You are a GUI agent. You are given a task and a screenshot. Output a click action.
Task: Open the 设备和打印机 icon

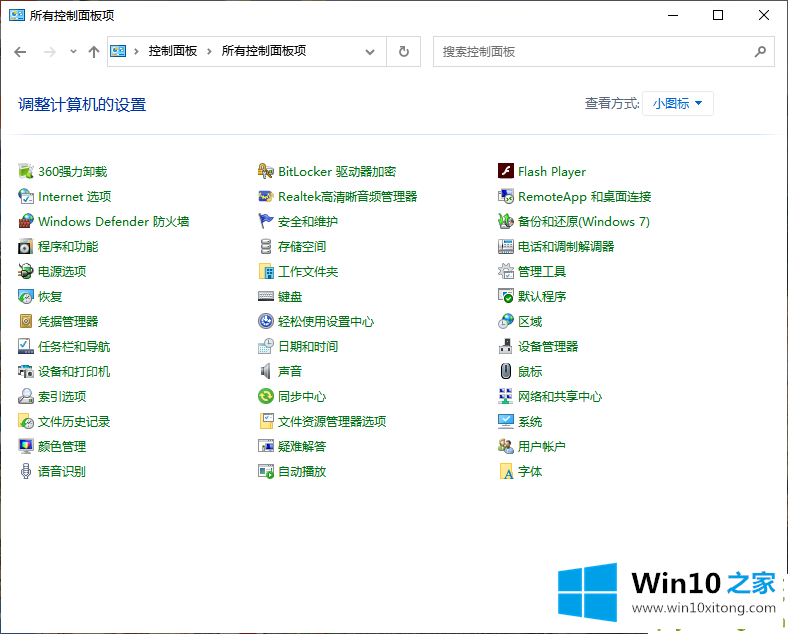(x=26, y=371)
